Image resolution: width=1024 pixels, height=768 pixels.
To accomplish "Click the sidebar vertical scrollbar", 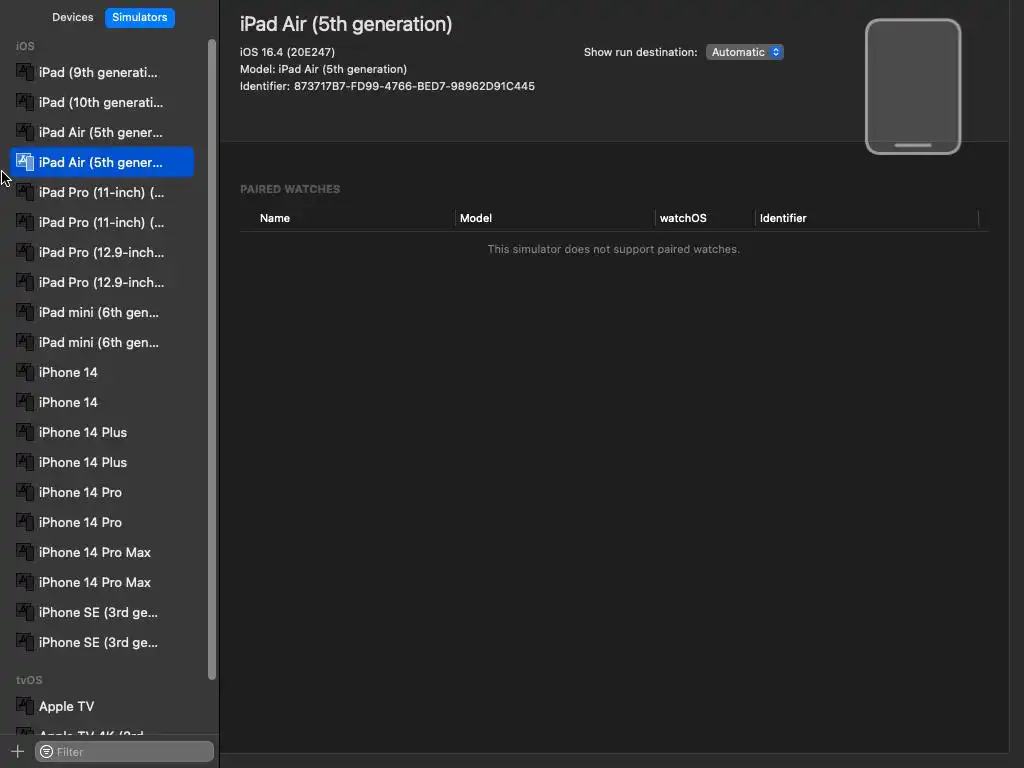I will click(x=212, y=359).
